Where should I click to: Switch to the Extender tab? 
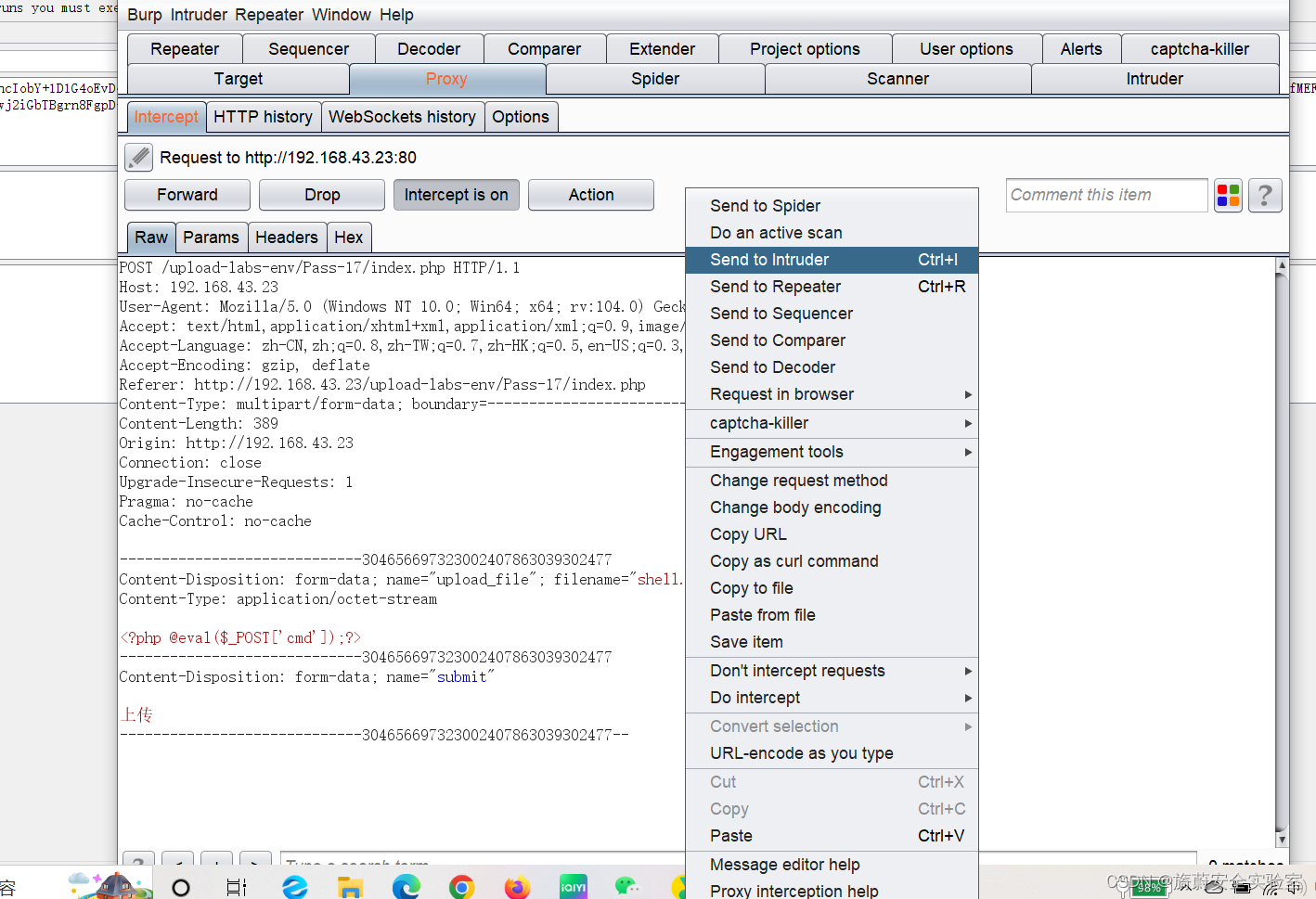(662, 49)
